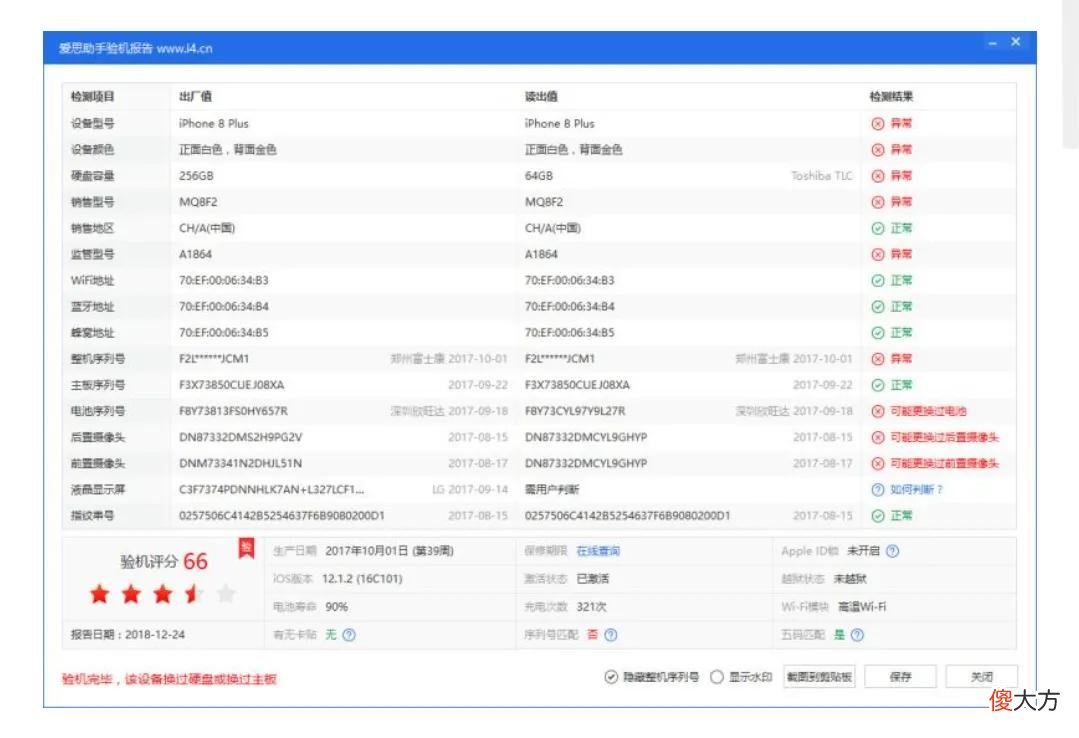Click the 读出值 column header
The height and width of the screenshot is (738, 1079).
click(541, 97)
